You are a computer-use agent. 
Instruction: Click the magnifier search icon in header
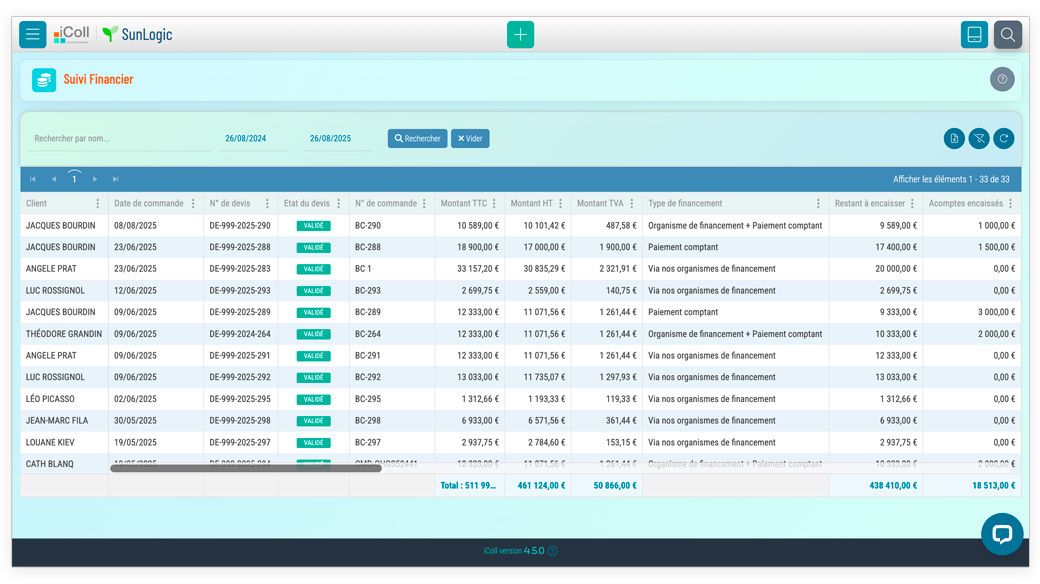pyautogui.click(x=1008, y=34)
